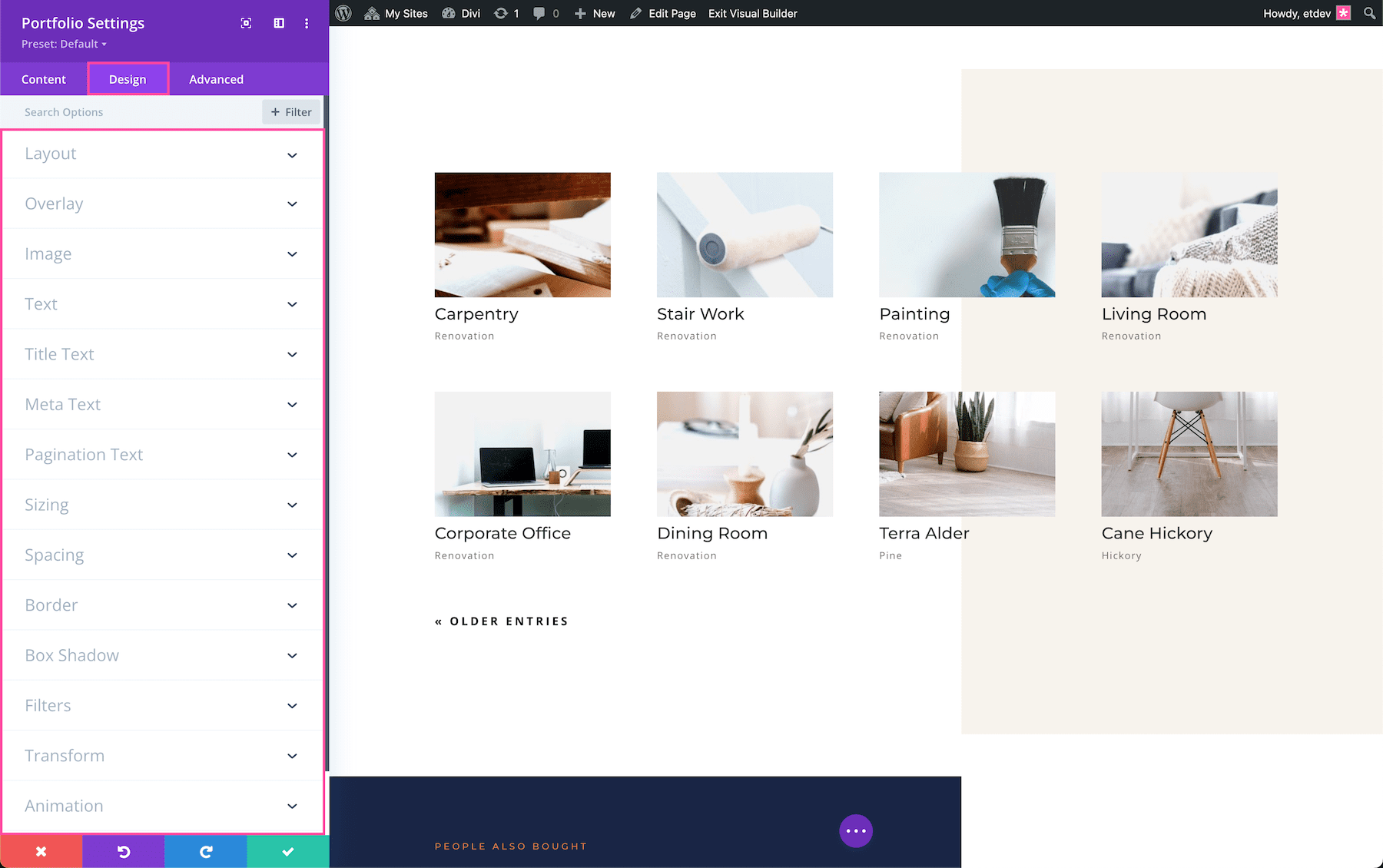Screen dimensions: 1383x868
Task: Redo a change using blue redo icon
Action: (205, 851)
